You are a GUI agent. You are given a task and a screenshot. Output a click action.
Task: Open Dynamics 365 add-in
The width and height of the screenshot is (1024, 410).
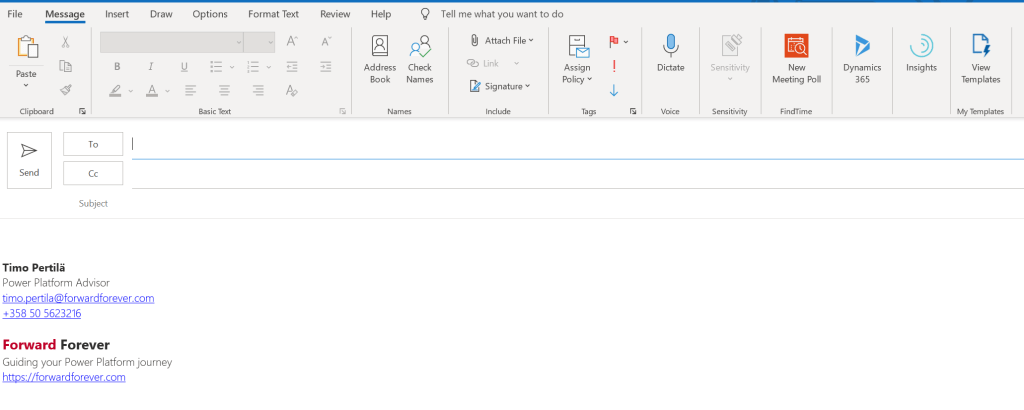tap(861, 59)
